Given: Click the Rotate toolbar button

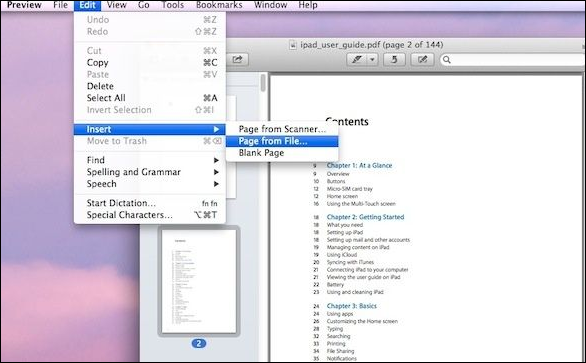Looking at the screenshot, I should click(394, 59).
